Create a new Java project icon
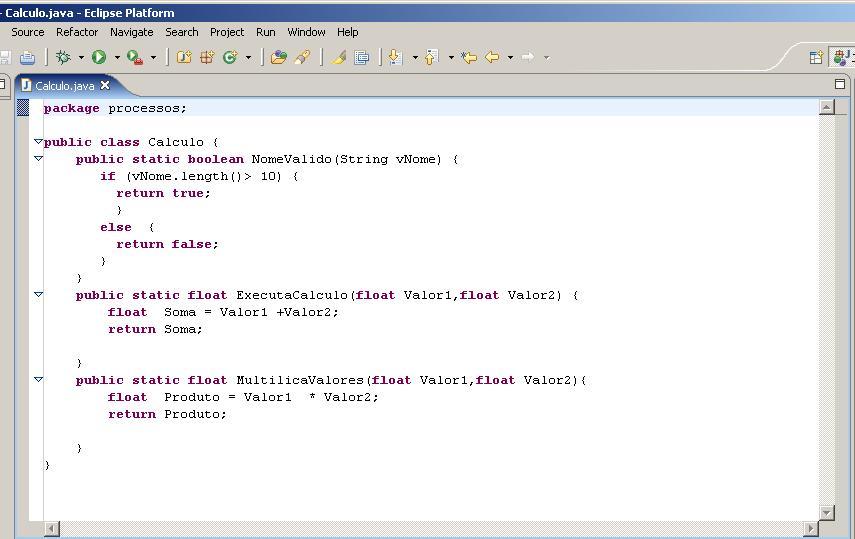Viewport: 855px width, 539px height. [184, 57]
